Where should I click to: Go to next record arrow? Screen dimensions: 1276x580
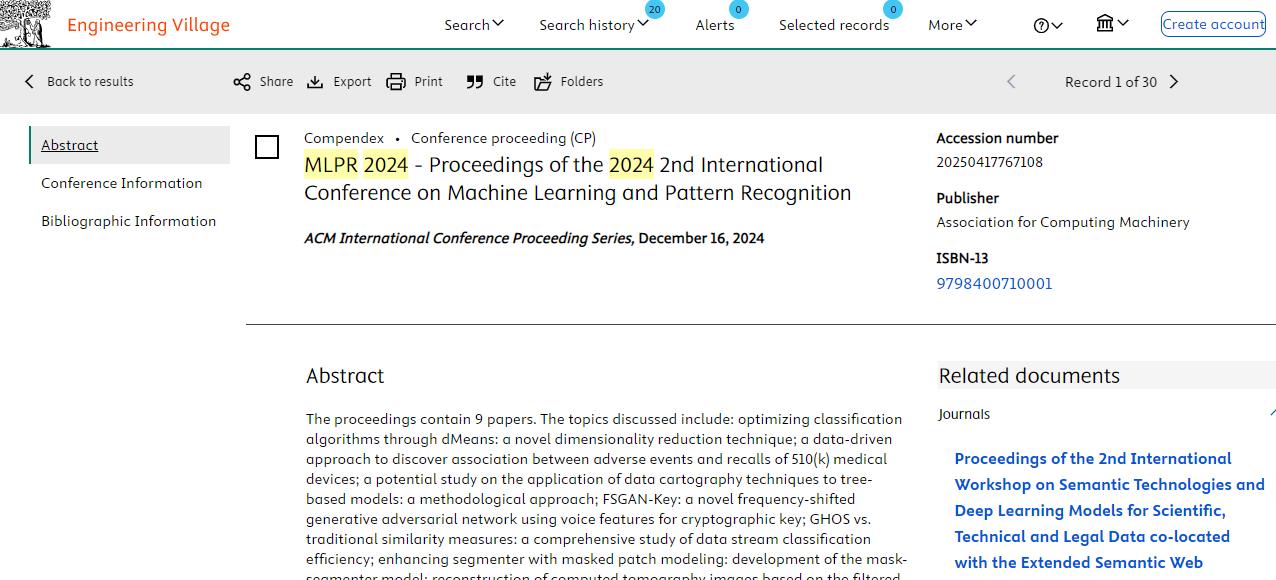point(1174,82)
